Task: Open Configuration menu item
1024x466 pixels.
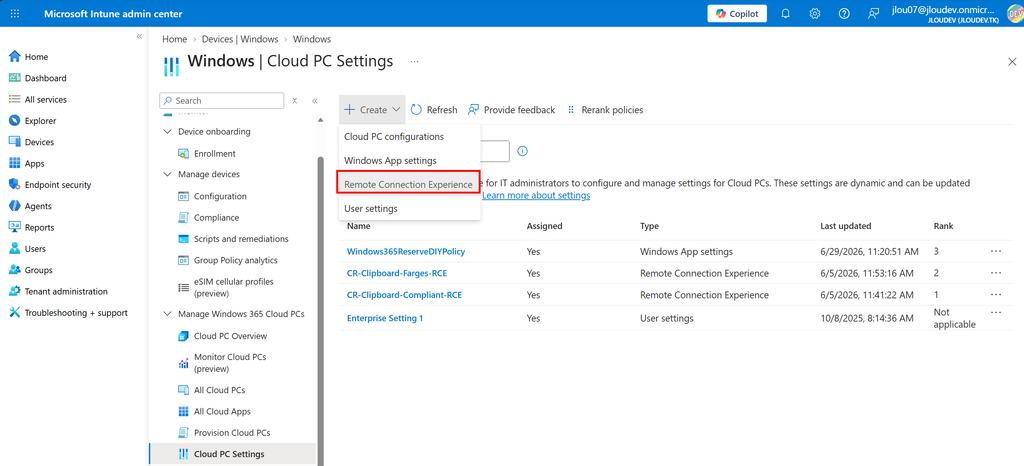Action: (x=220, y=196)
